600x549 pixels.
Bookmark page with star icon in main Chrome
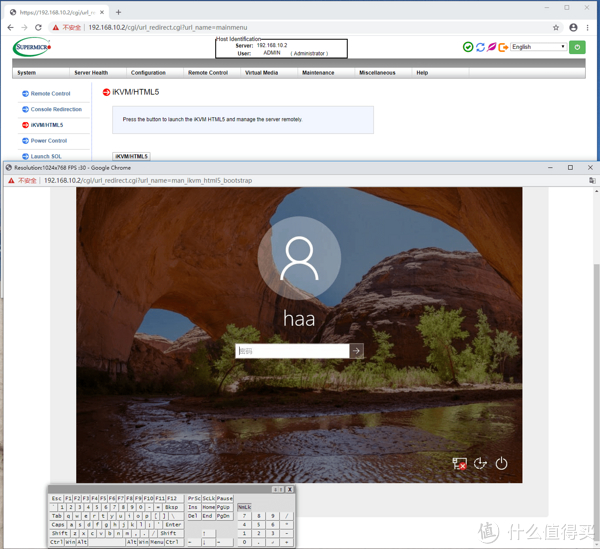tap(556, 28)
